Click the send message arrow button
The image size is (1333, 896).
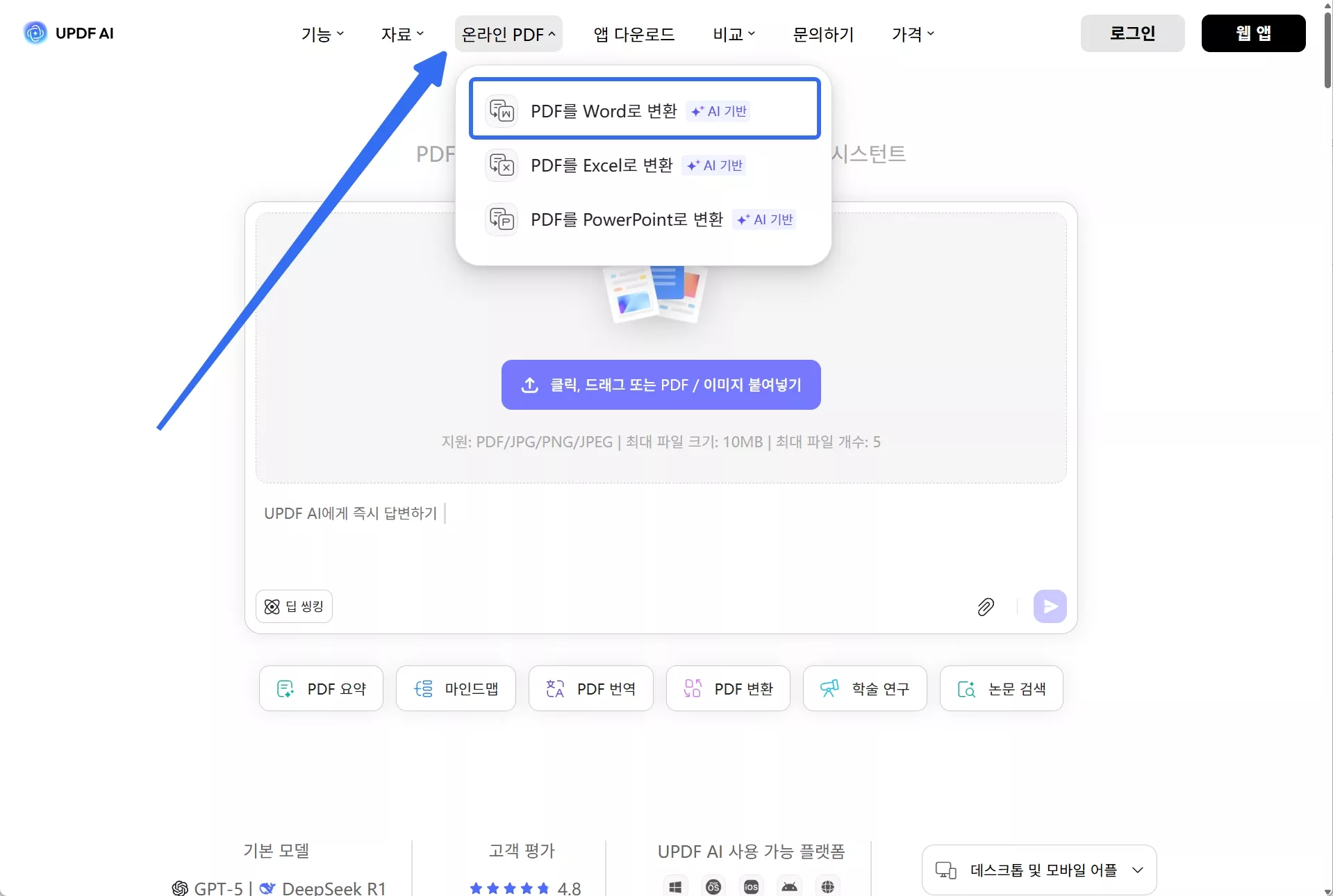pyautogui.click(x=1050, y=606)
